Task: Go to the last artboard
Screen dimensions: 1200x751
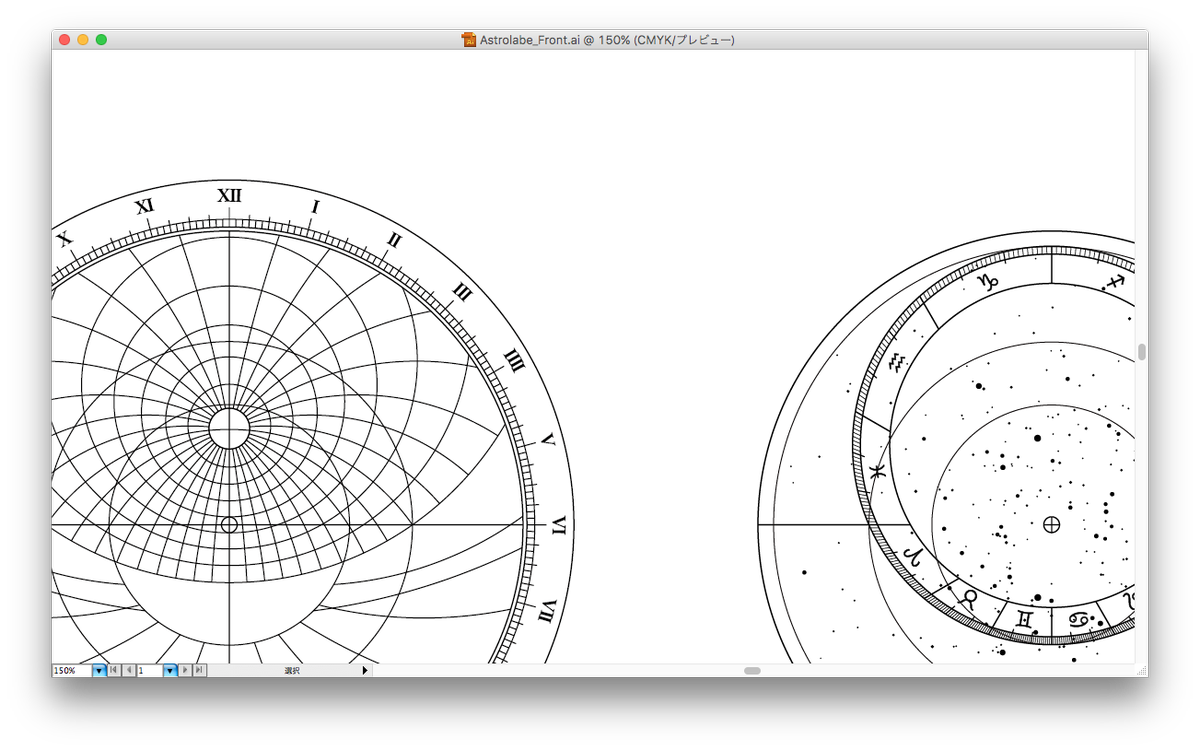Action: (199, 670)
